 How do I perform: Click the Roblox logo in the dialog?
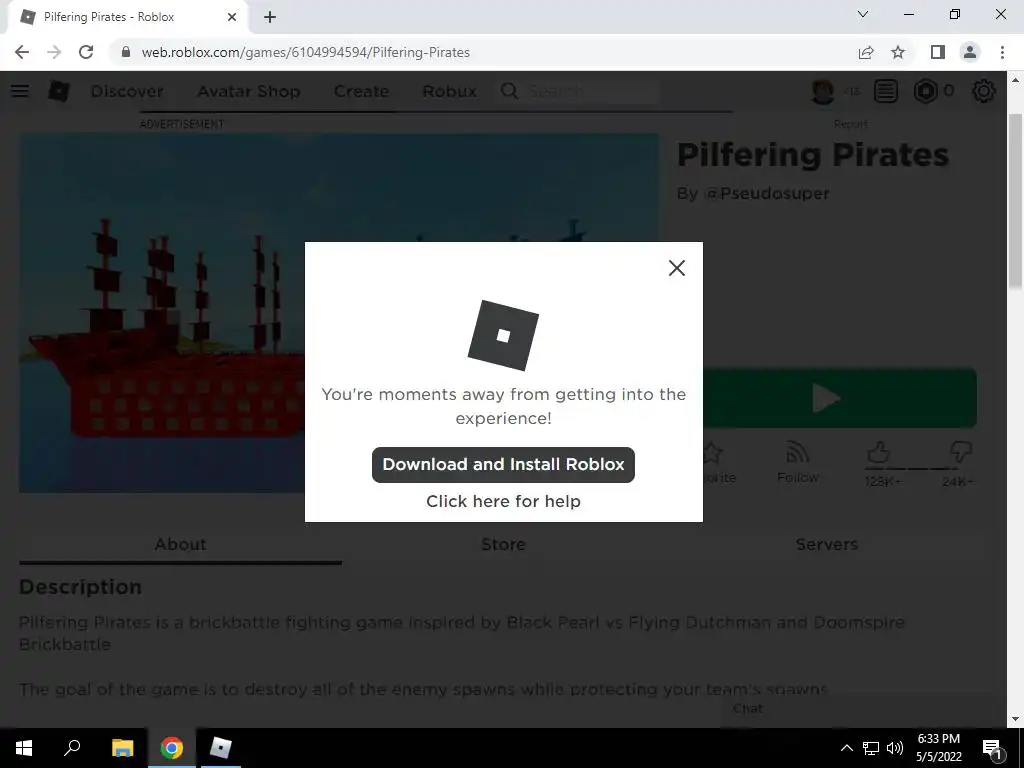(x=503, y=335)
